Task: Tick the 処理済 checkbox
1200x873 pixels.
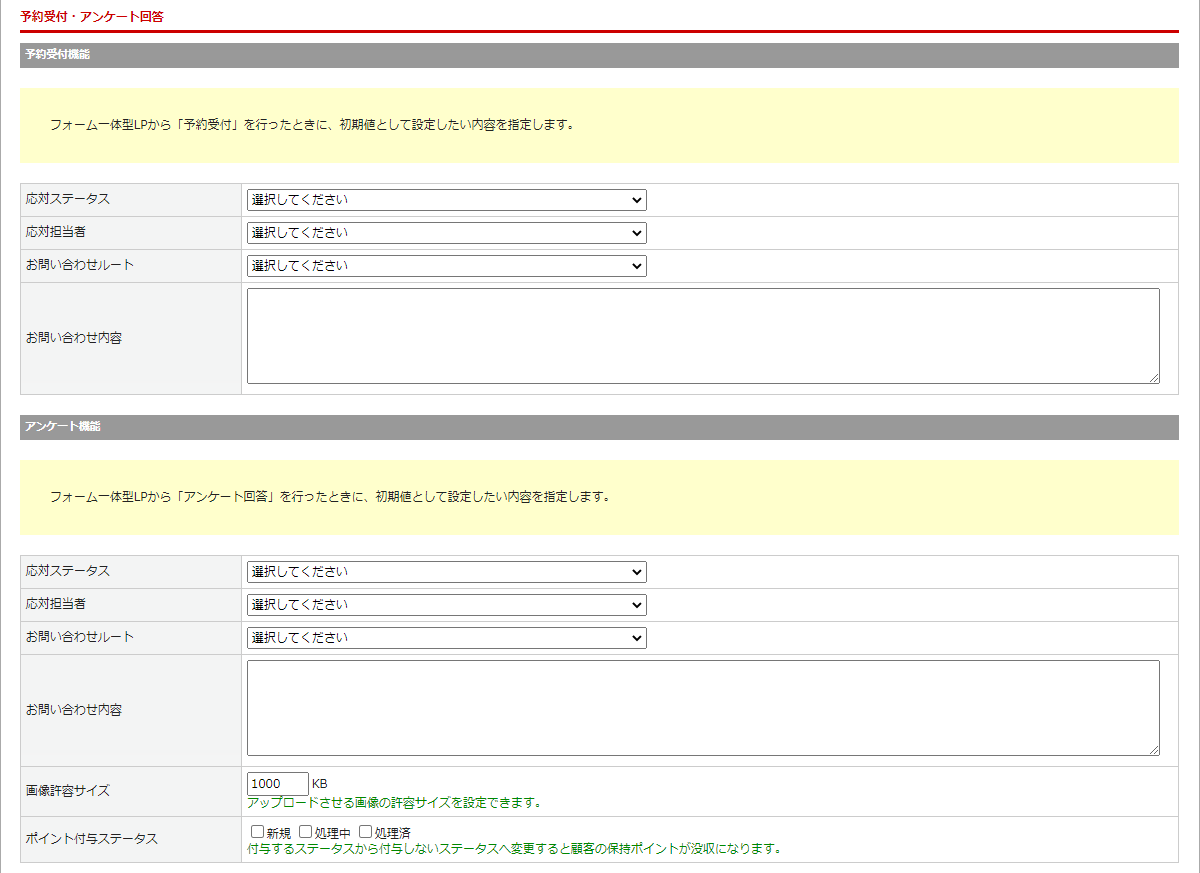Action: 366,832
